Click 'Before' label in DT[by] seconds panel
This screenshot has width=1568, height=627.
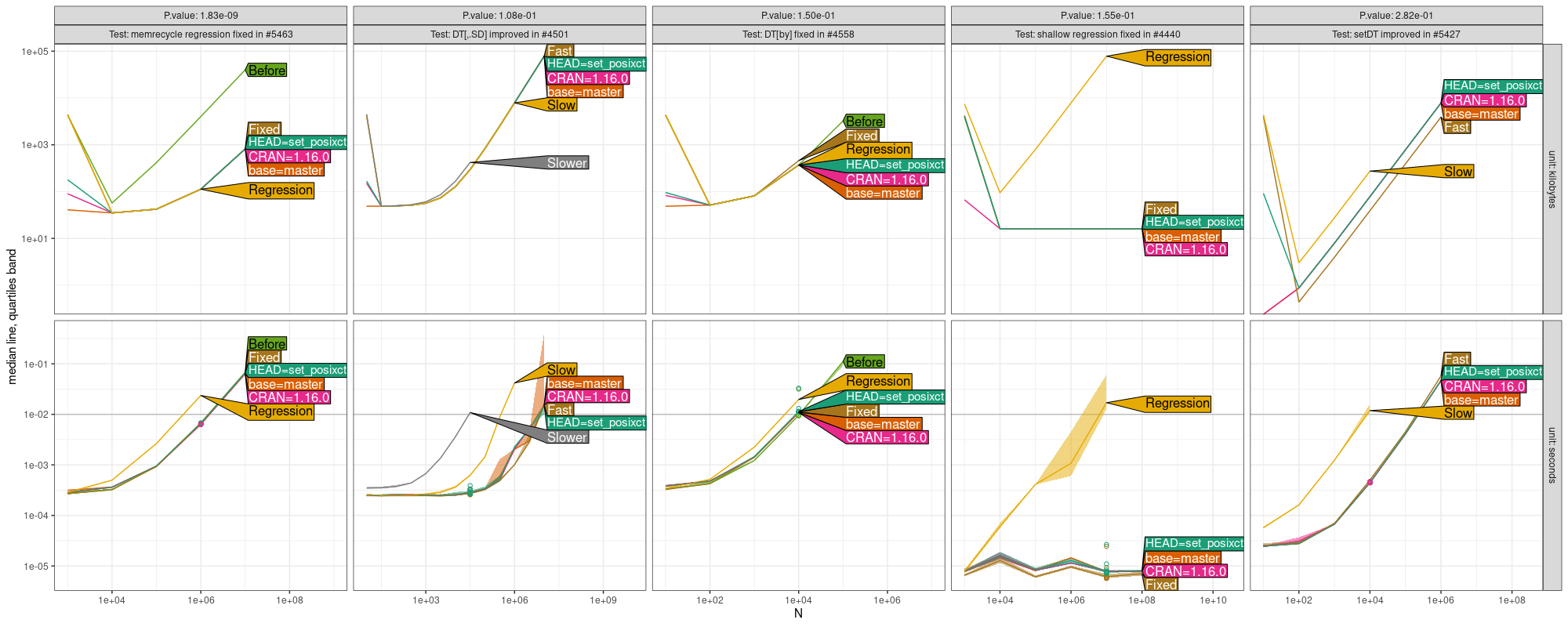865,362
